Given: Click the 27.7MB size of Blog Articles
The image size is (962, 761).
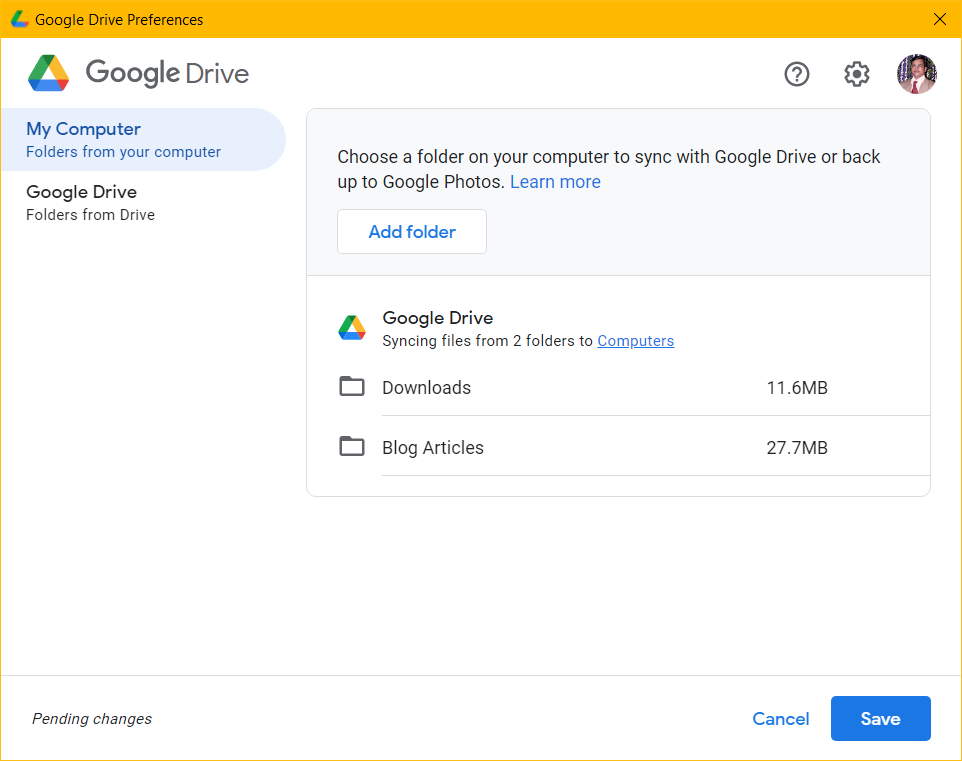Looking at the screenshot, I should (797, 447).
